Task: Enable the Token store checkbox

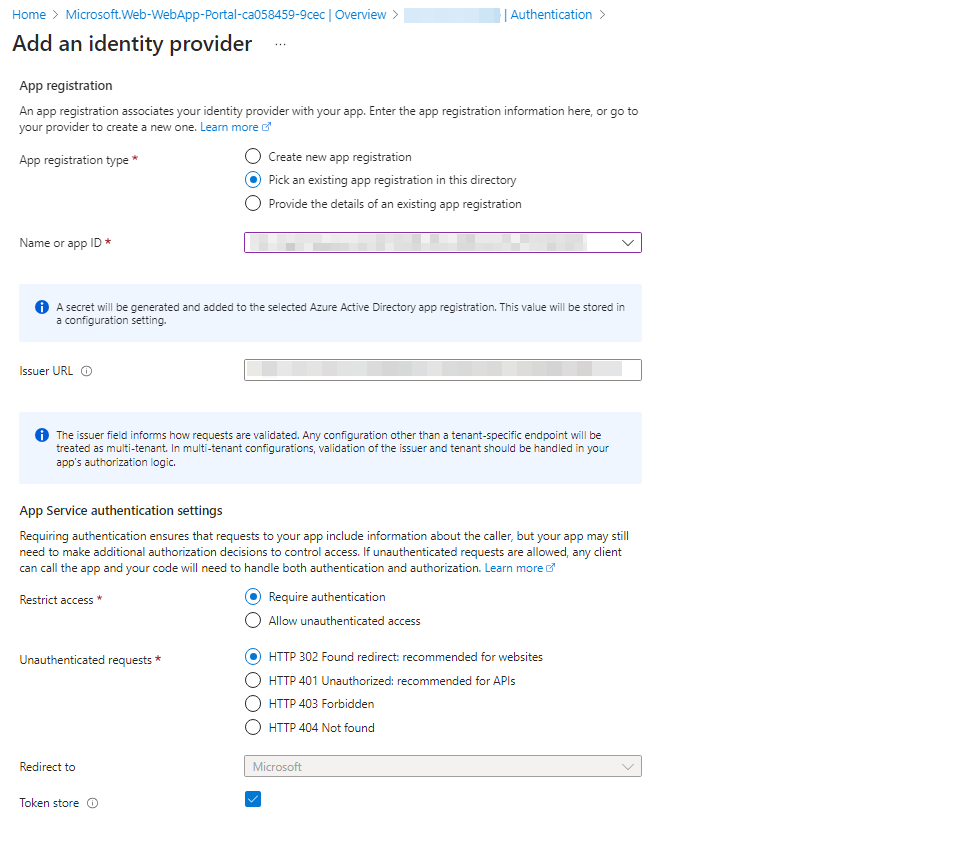Action: pyautogui.click(x=252, y=799)
